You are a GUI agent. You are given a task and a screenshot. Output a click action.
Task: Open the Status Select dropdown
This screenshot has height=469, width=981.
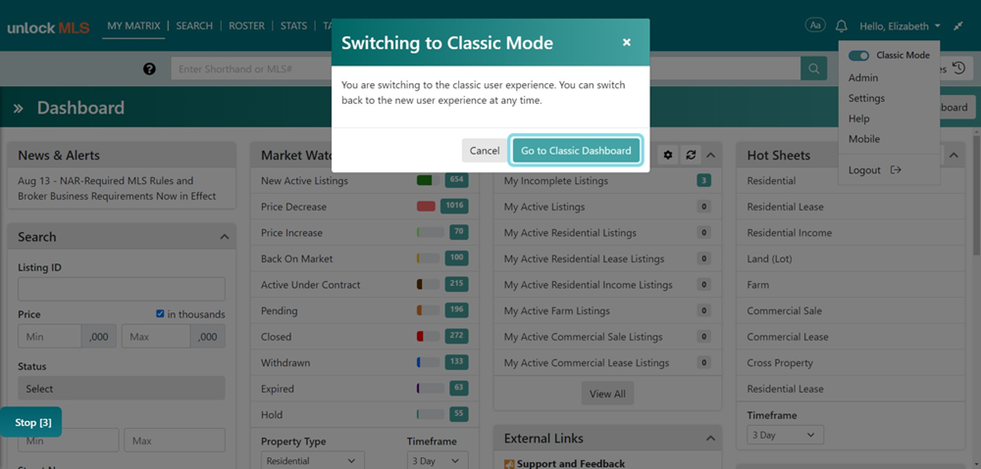(x=121, y=388)
